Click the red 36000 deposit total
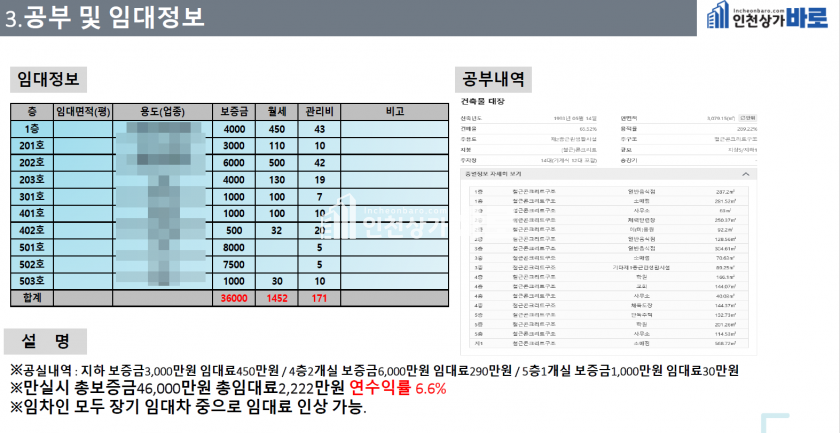The image size is (840, 433). (234, 297)
